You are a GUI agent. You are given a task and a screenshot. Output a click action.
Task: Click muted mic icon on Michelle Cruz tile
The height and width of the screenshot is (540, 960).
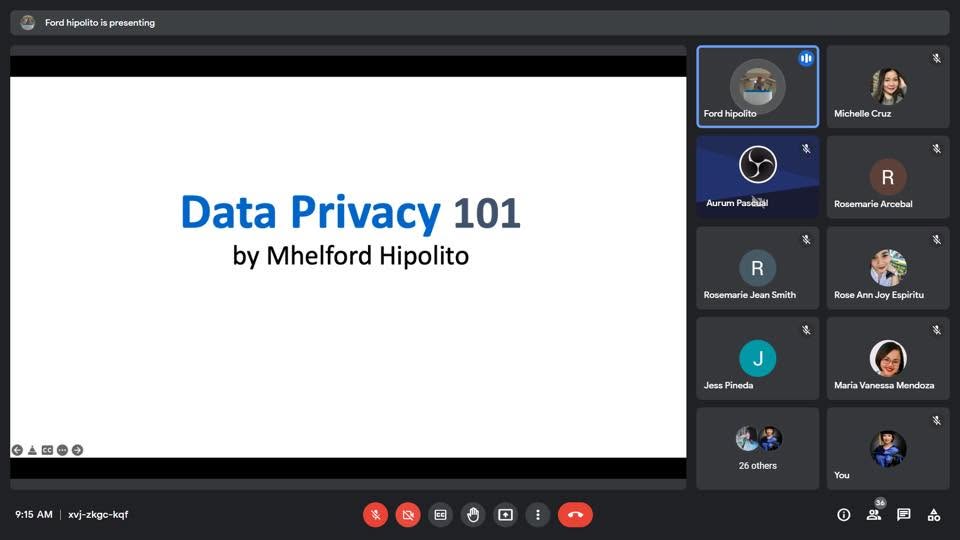936,58
